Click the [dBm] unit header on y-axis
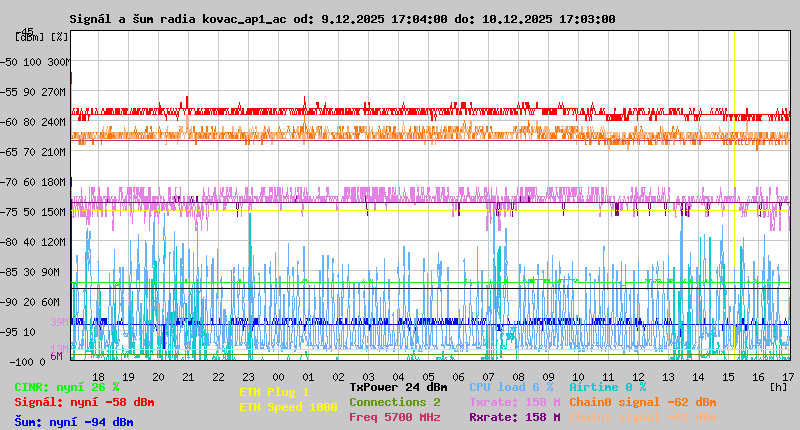This screenshot has width=800, height=430. click(x=27, y=37)
